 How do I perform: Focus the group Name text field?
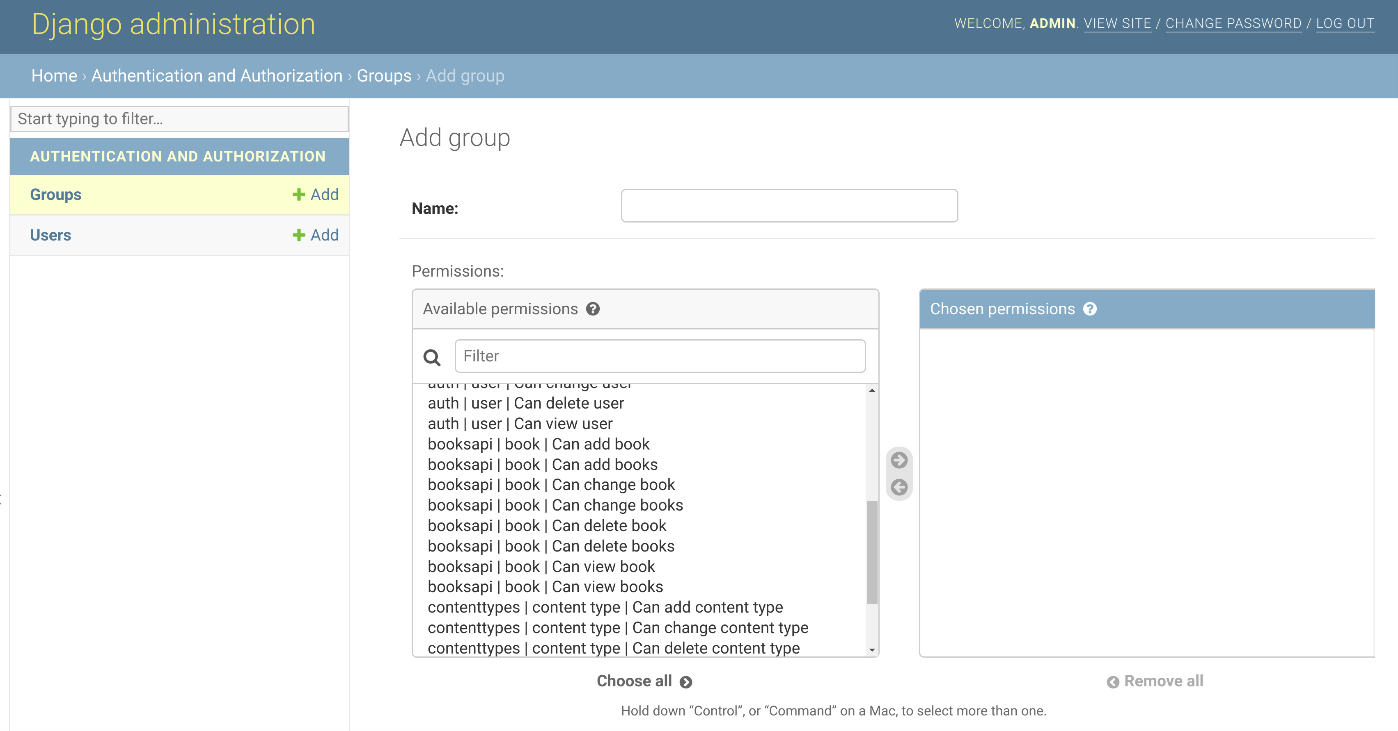tap(789, 206)
